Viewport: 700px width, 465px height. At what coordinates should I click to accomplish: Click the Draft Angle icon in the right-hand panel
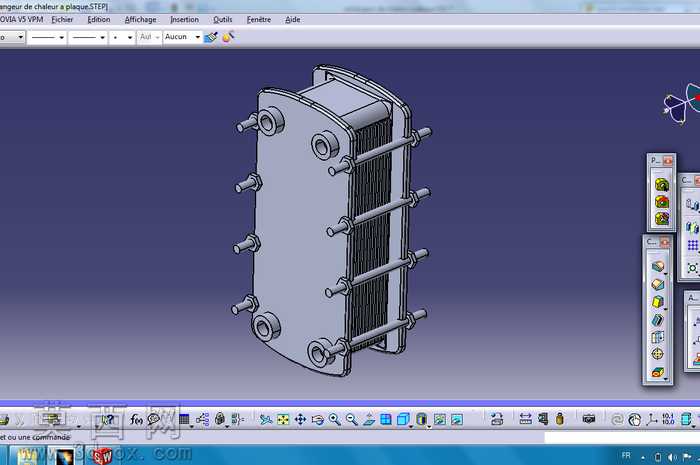tap(658, 302)
